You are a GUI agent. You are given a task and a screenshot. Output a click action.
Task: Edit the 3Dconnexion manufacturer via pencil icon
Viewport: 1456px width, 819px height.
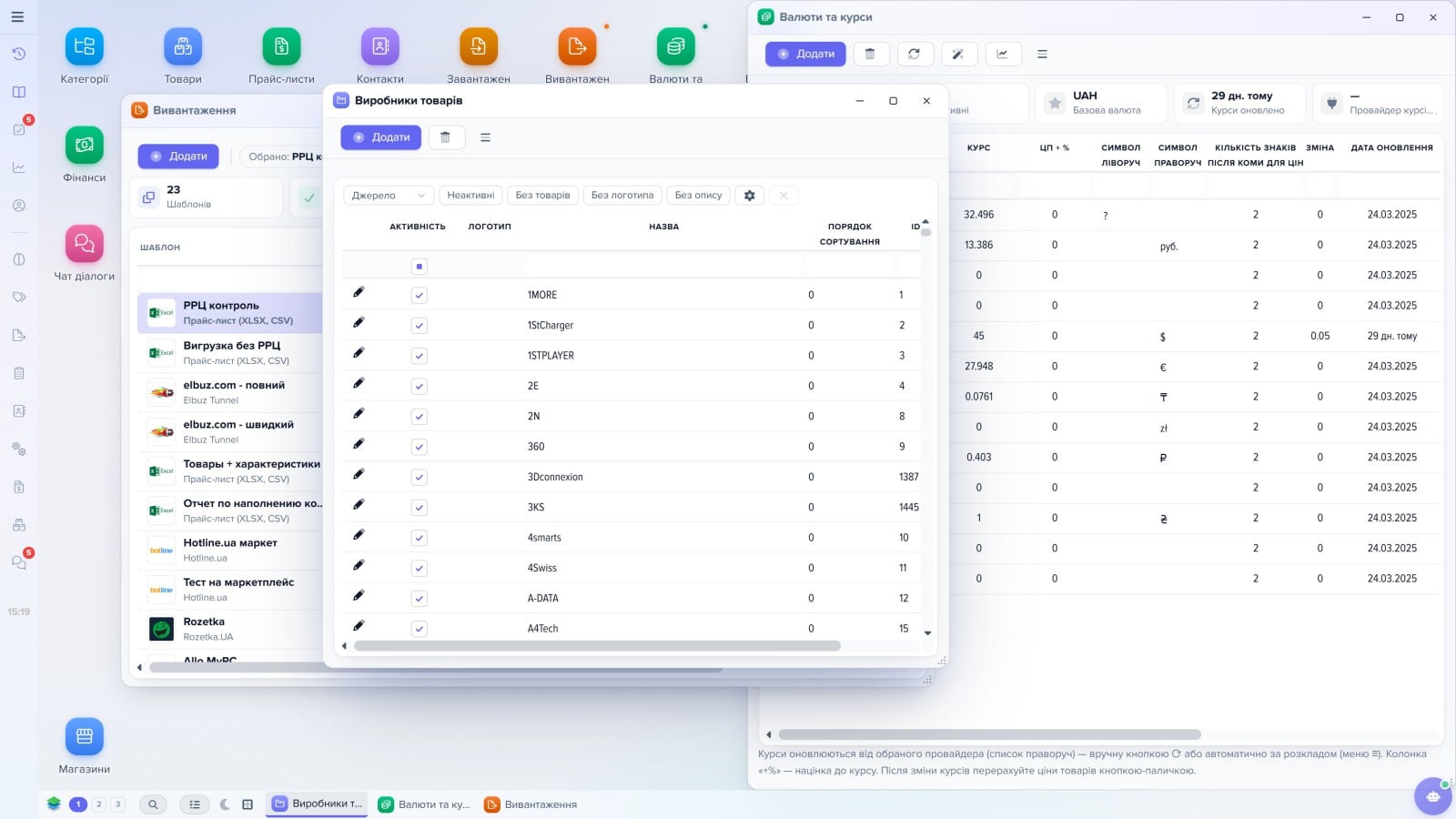pyautogui.click(x=359, y=474)
